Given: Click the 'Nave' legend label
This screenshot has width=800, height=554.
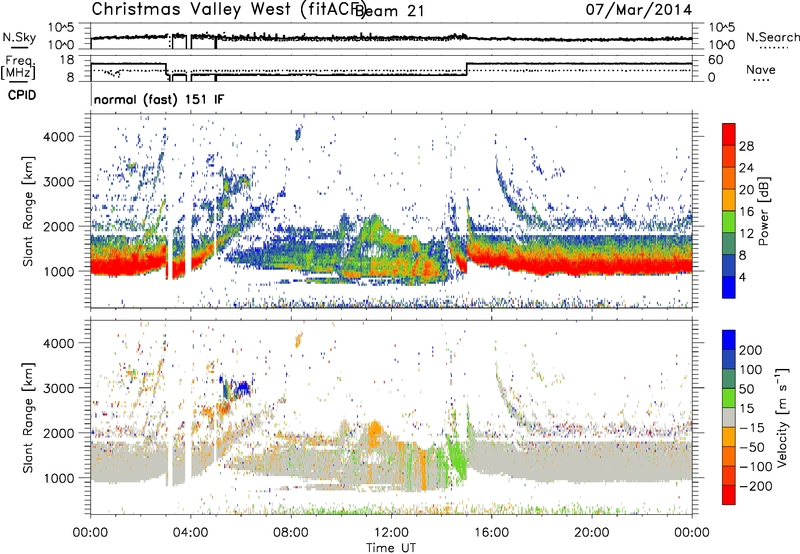Looking at the screenshot, I should pyautogui.click(x=761, y=69).
